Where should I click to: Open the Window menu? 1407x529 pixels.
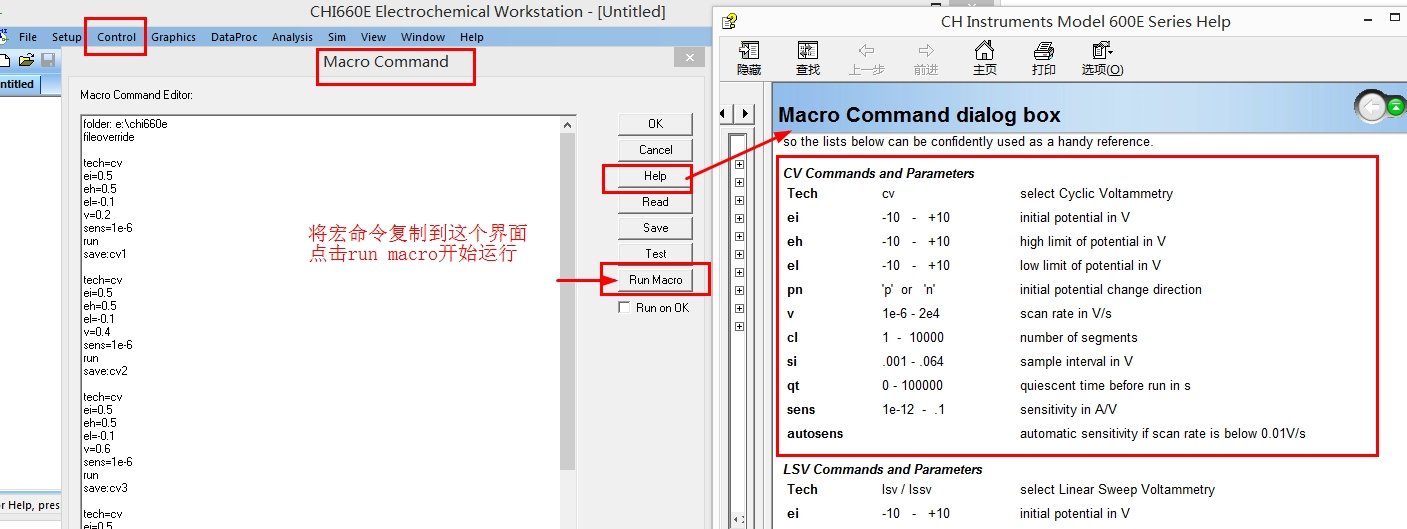click(x=423, y=37)
